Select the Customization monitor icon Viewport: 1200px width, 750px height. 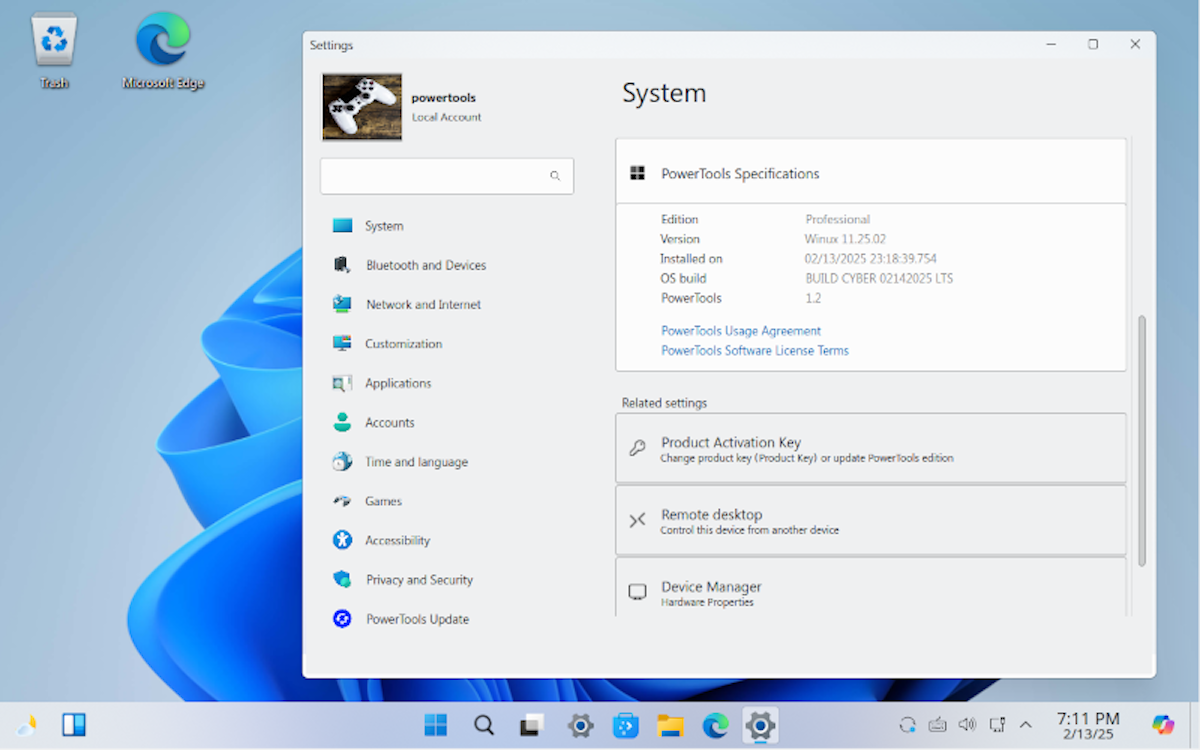tap(343, 343)
